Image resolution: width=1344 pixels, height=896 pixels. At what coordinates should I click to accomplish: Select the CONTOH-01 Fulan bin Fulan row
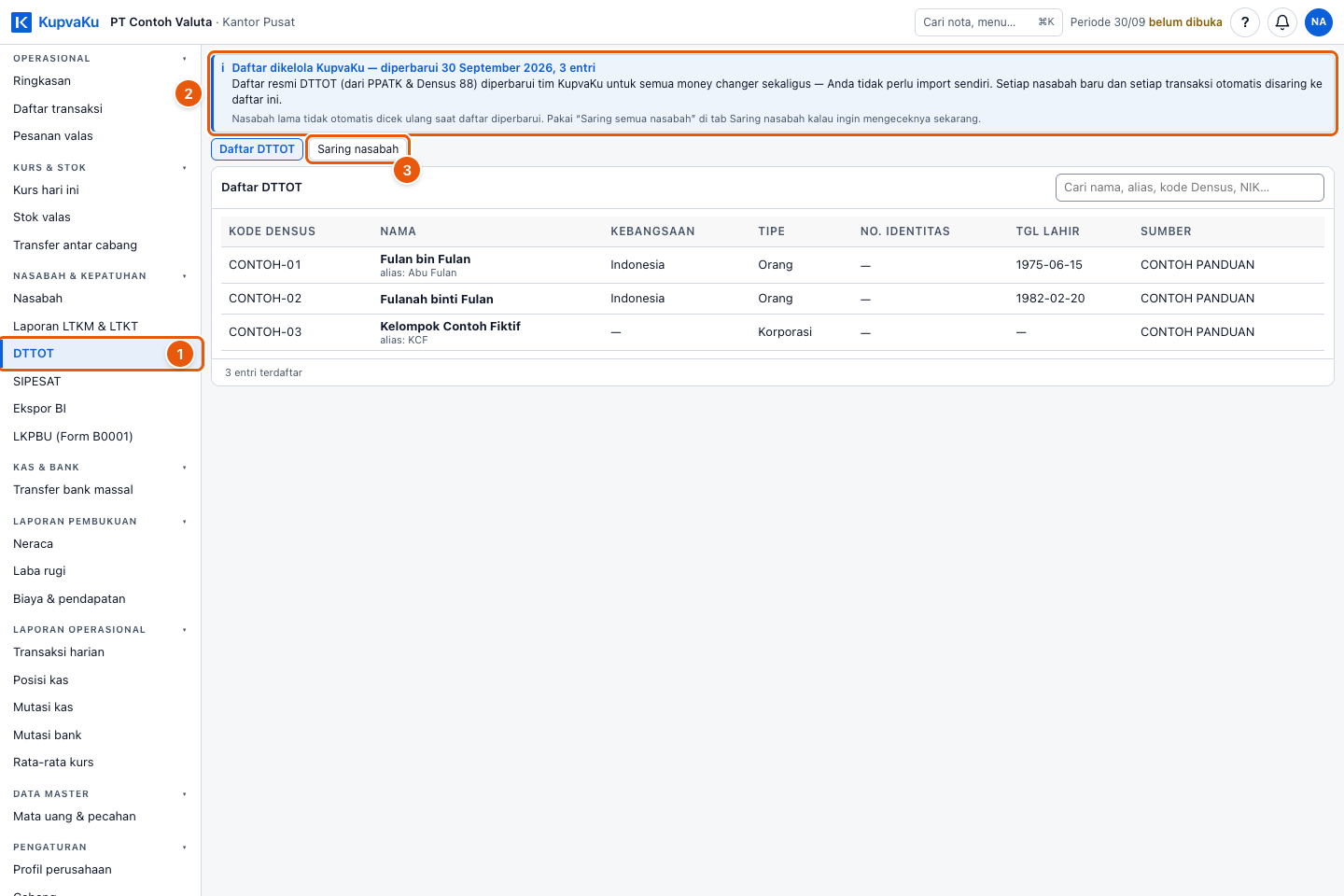(x=773, y=265)
